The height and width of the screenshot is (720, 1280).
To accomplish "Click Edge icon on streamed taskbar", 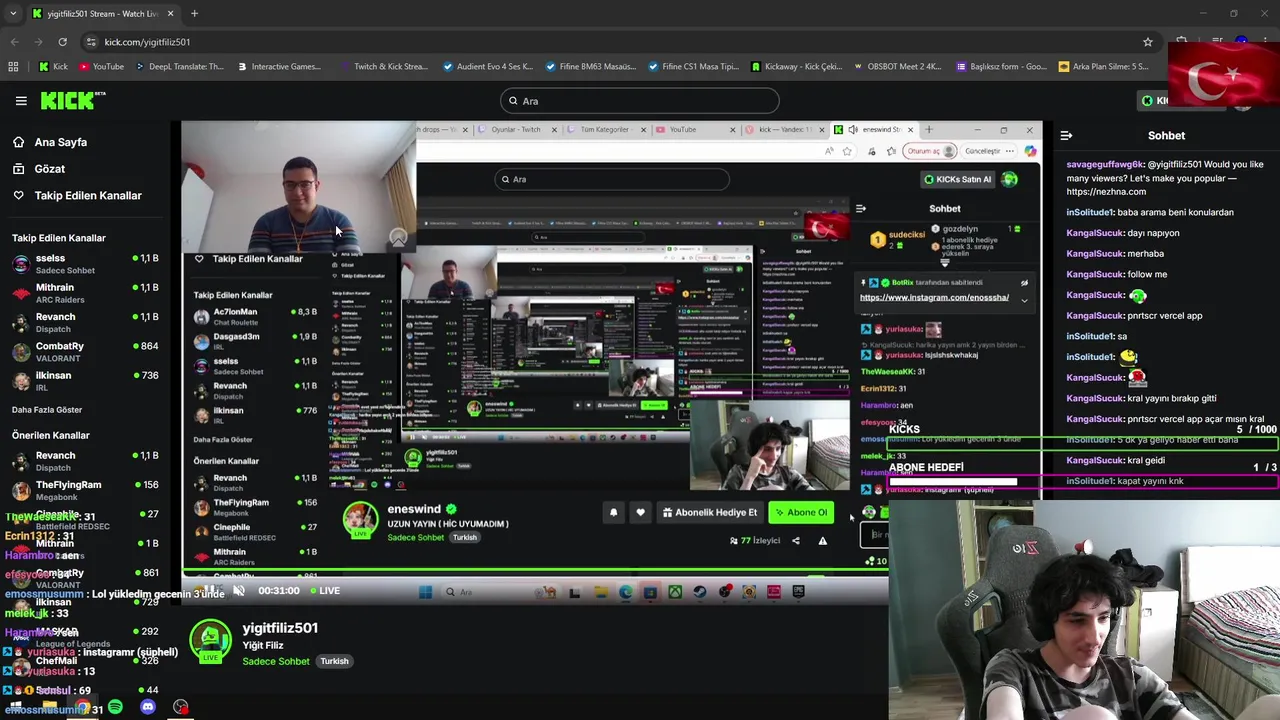I will (x=625, y=592).
